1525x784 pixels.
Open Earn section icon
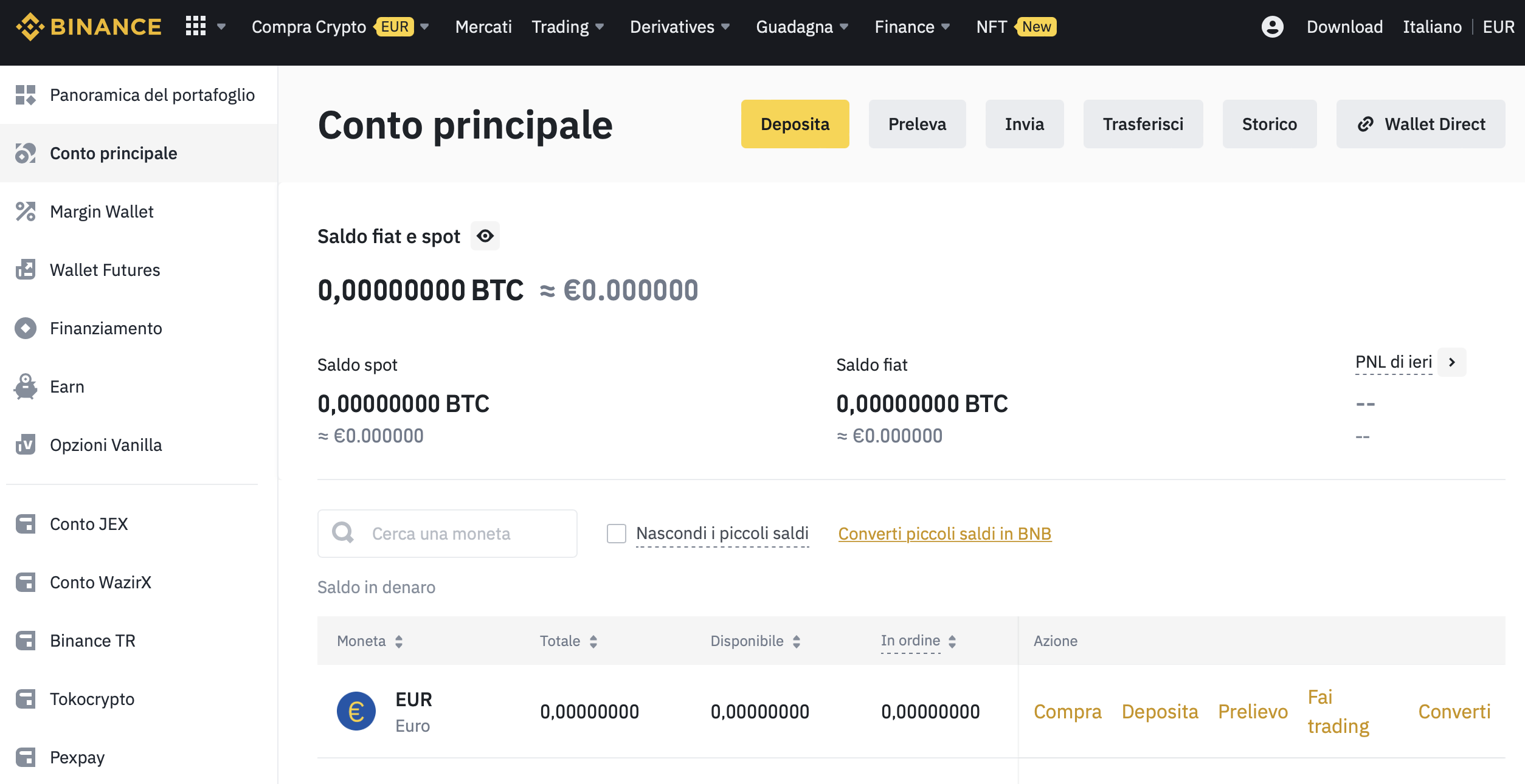[25, 386]
